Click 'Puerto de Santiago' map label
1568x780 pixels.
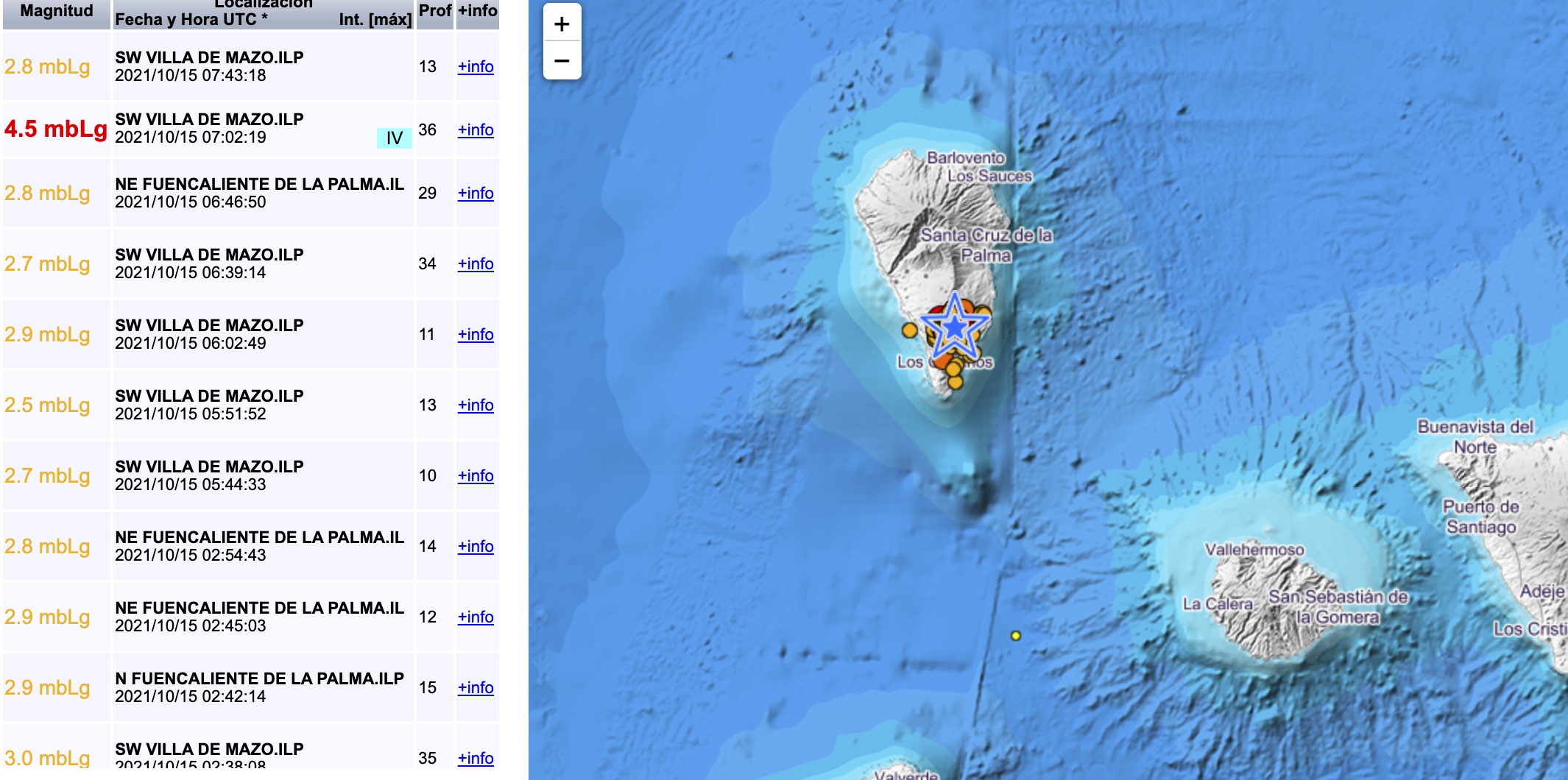coord(1480,517)
